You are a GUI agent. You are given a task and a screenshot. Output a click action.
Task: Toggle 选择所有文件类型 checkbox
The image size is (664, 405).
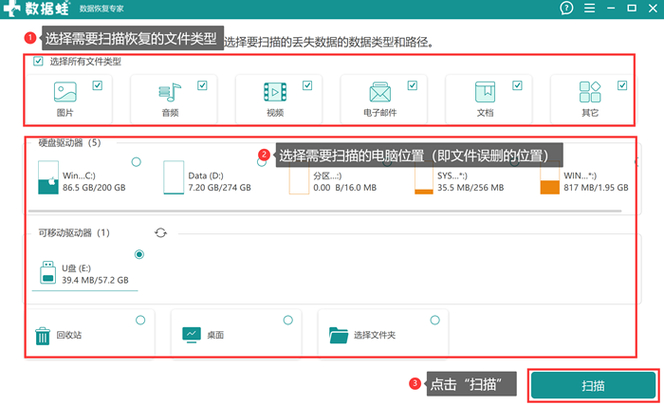click(x=38, y=61)
